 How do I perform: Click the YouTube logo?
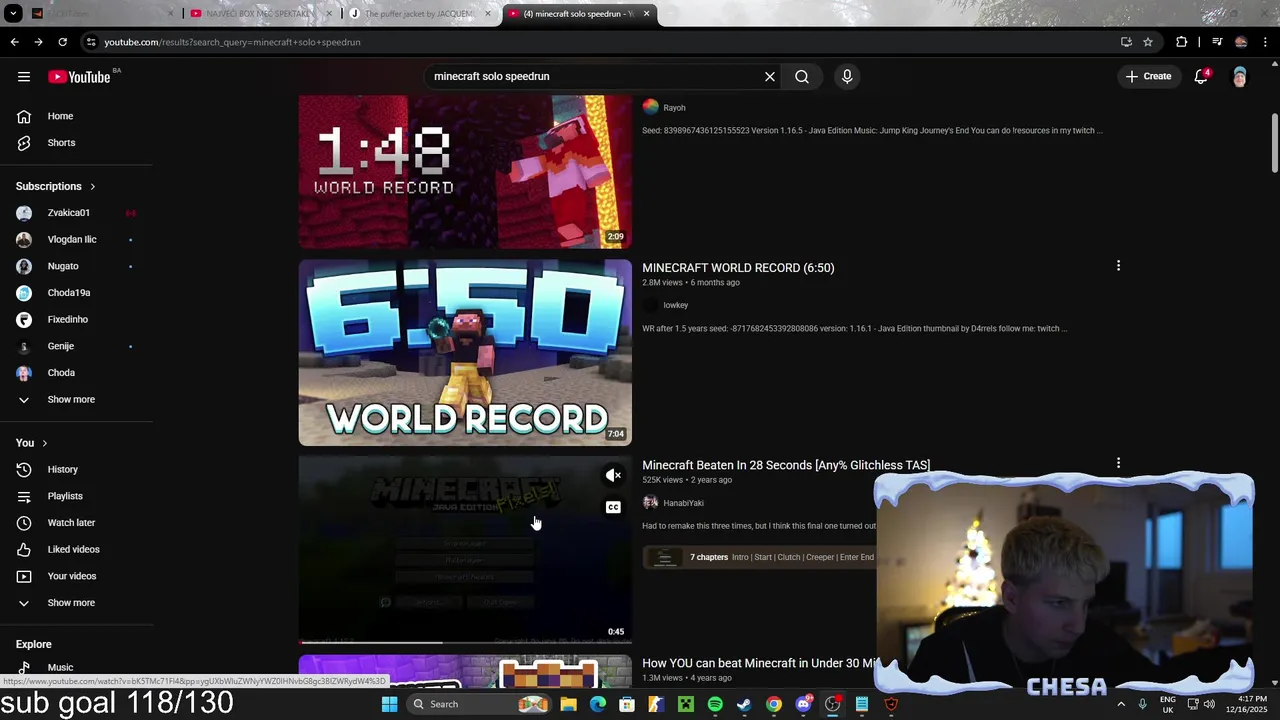click(x=79, y=77)
